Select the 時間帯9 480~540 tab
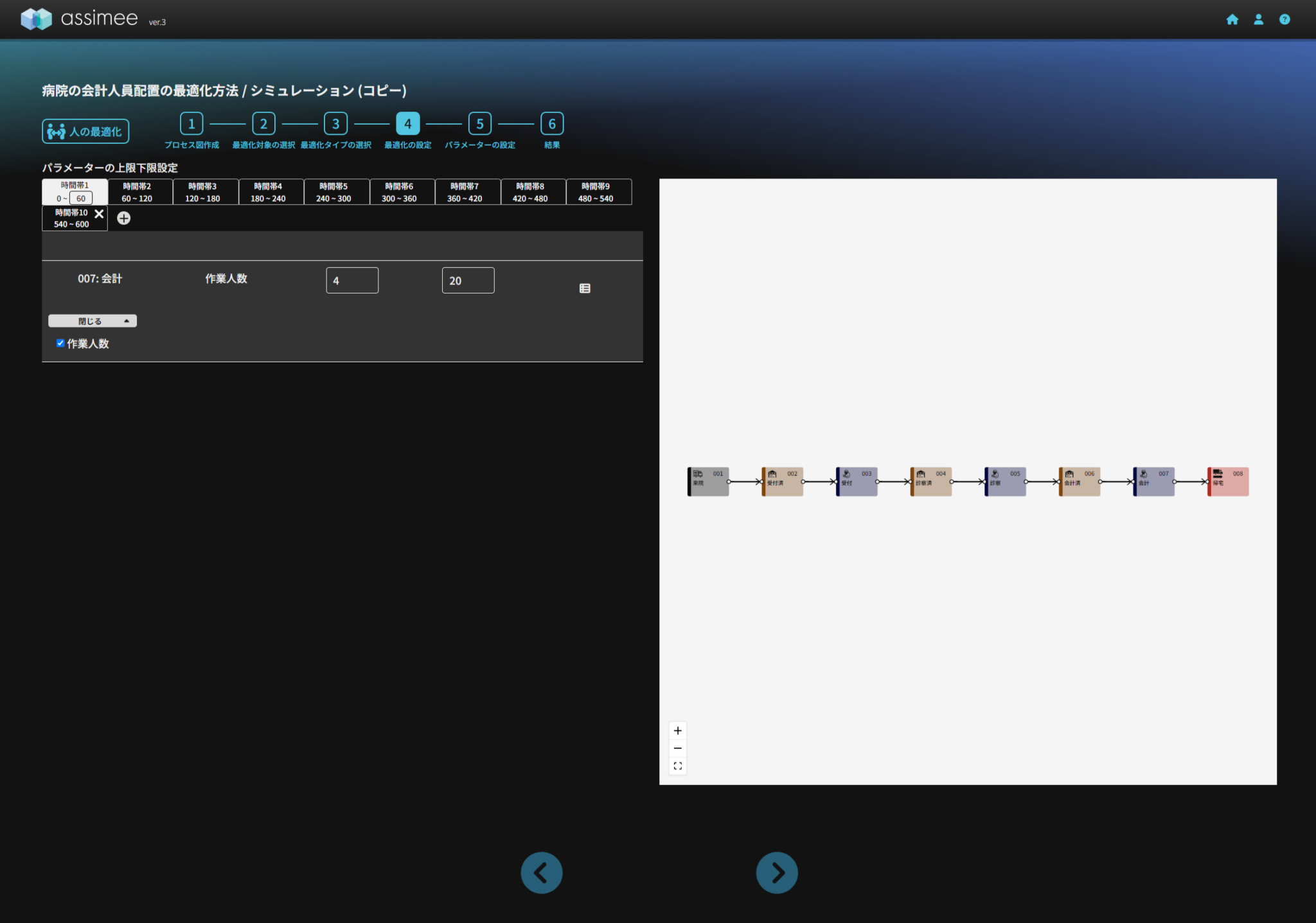Viewport: 1316px width, 923px height. click(x=596, y=192)
